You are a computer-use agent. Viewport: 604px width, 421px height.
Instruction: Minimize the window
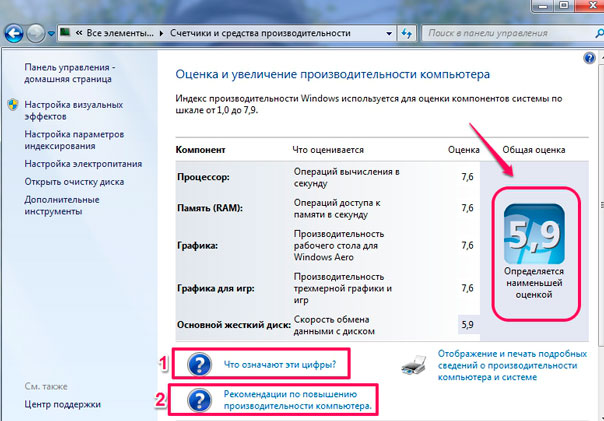point(544,6)
